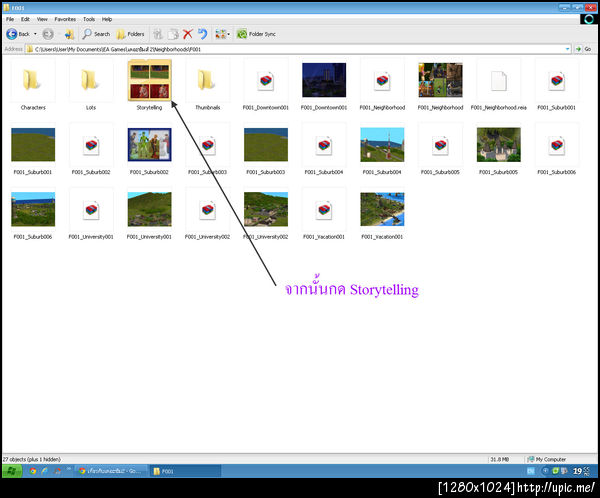
Task: Click the F001 taskbar button
Action: click(x=185, y=471)
